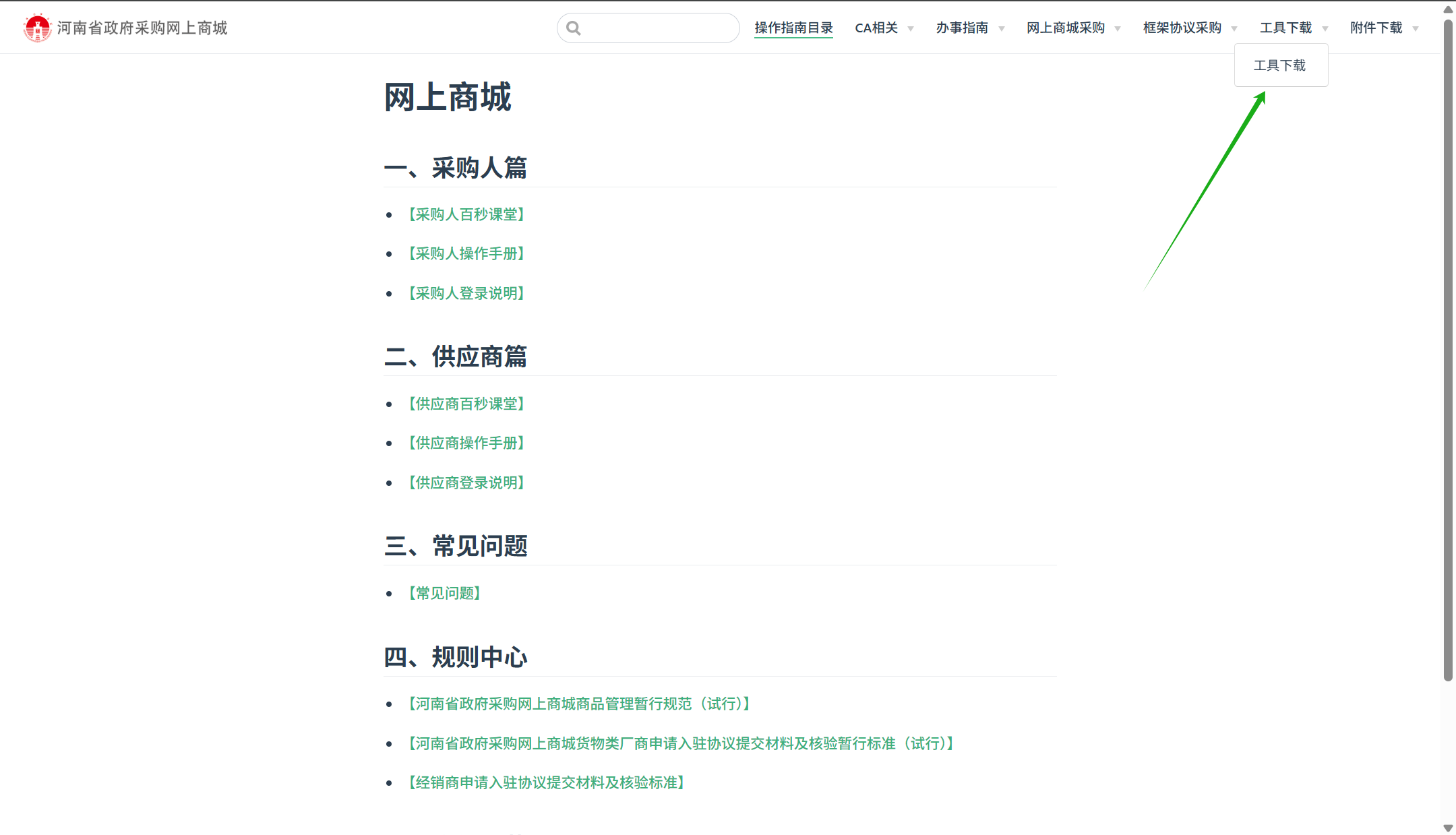
Task: Open 【供应商登录说明】 link
Action: click(x=466, y=483)
